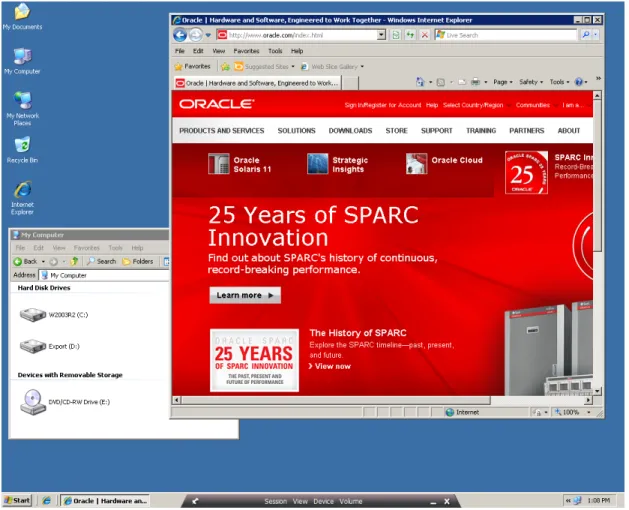Open the My Documents desktop icon
Screen dimensions: 629x510
point(22,17)
